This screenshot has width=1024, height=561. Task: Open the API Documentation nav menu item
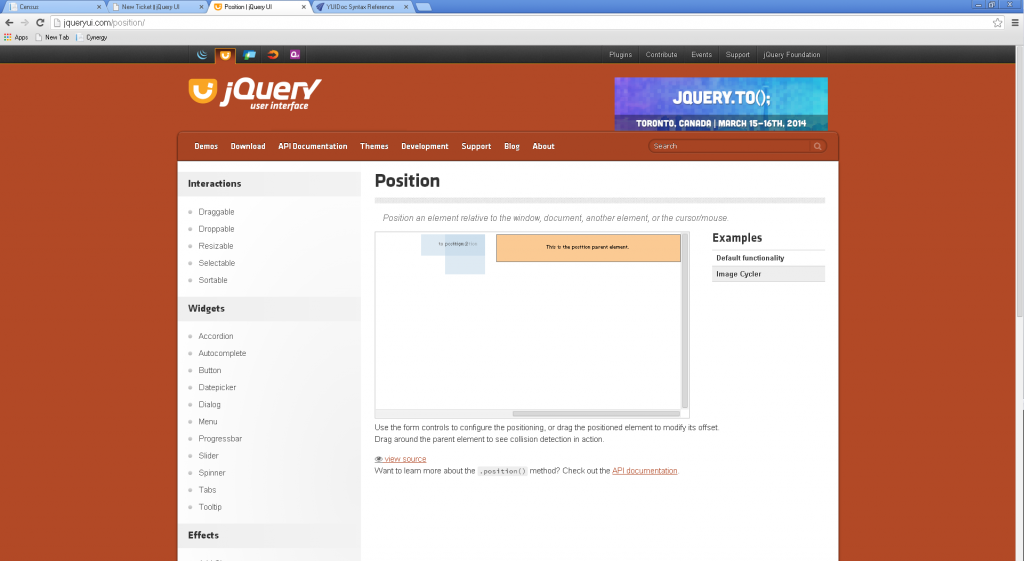pyautogui.click(x=313, y=147)
